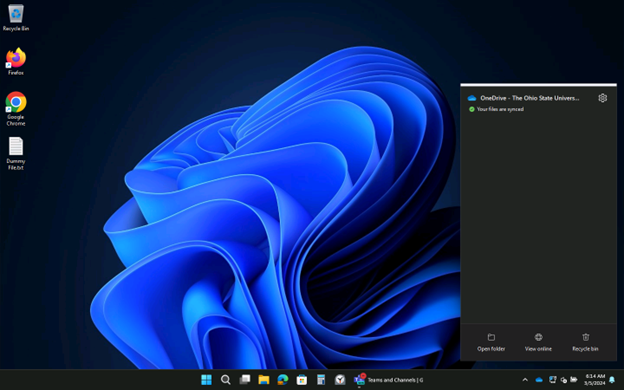Viewport: 624px width, 390px height.
Task: Launch File Explorer from the taskbar
Action: [264, 380]
